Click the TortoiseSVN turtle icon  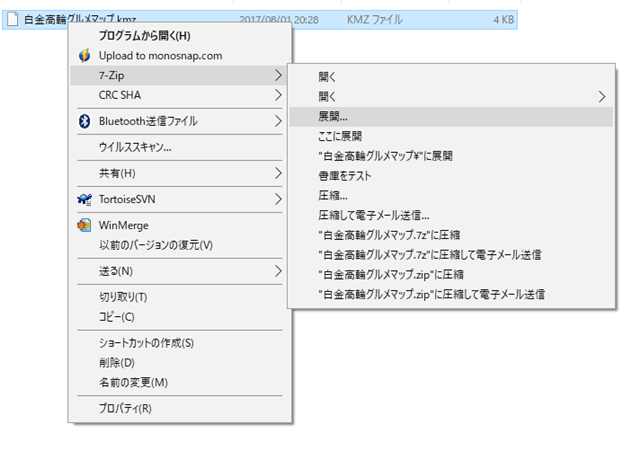84,199
